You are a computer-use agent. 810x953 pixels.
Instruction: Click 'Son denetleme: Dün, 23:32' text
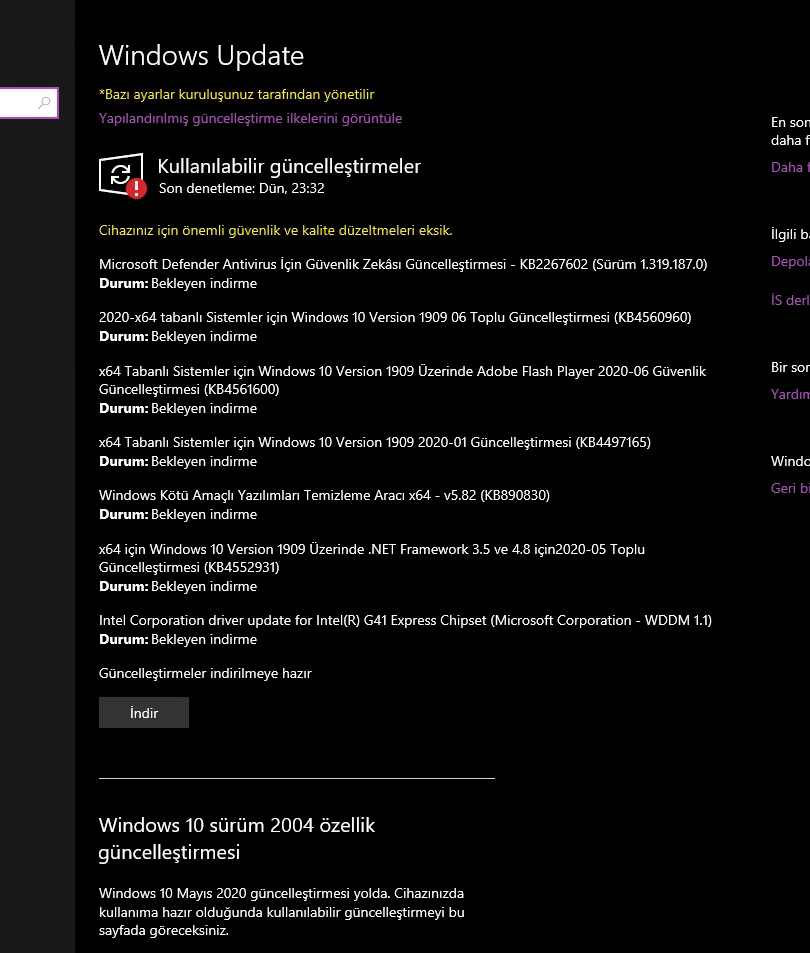pos(242,188)
